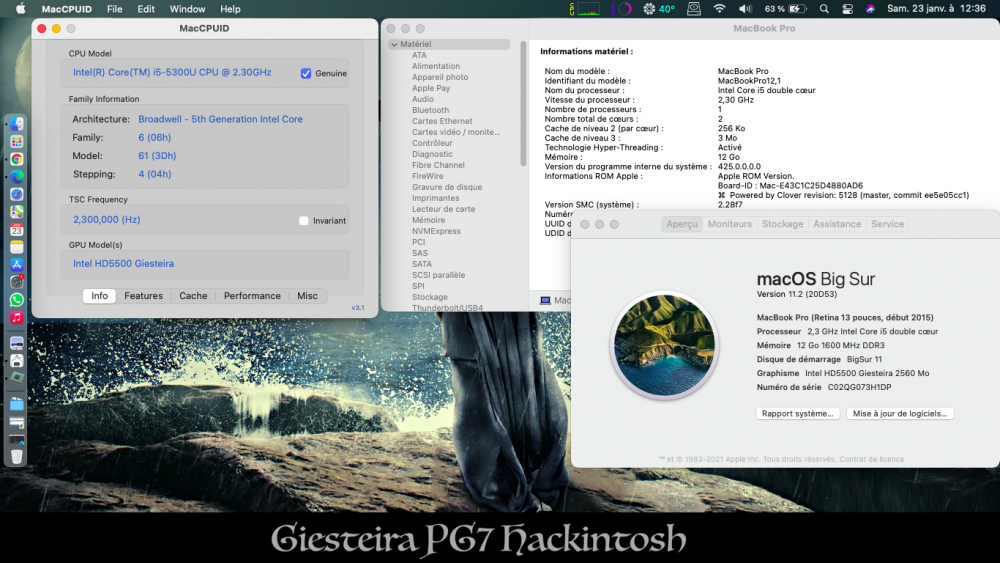The image size is (1000, 563).
Task: Open the Maps app in the dock
Action: click(x=17, y=212)
